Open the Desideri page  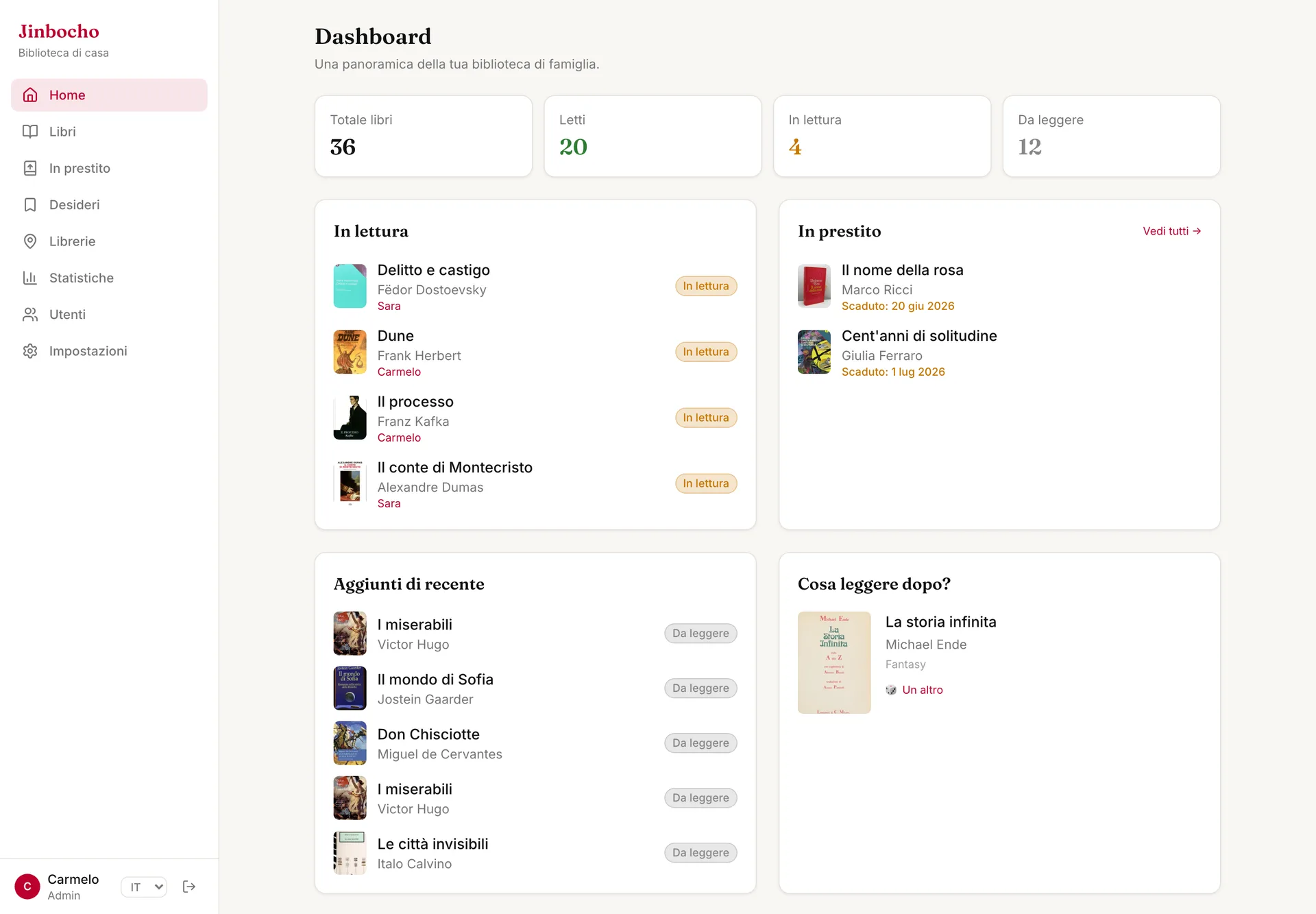109,205
